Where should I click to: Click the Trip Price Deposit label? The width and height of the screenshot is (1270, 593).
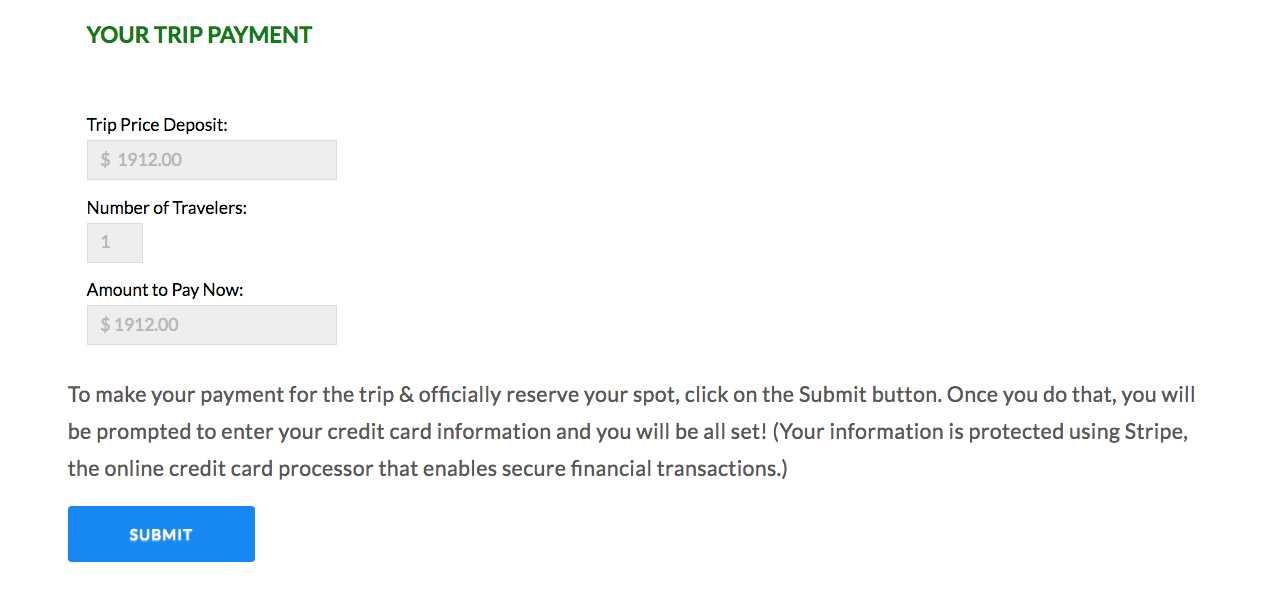[x=156, y=124]
